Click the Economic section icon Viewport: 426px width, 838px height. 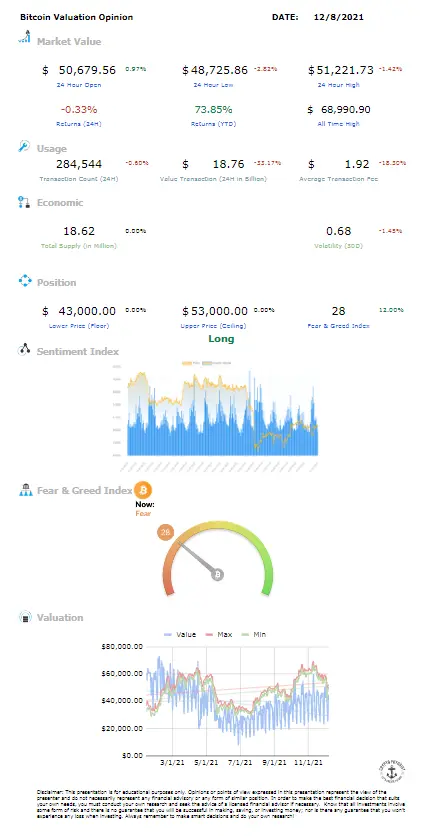[x=24, y=202]
